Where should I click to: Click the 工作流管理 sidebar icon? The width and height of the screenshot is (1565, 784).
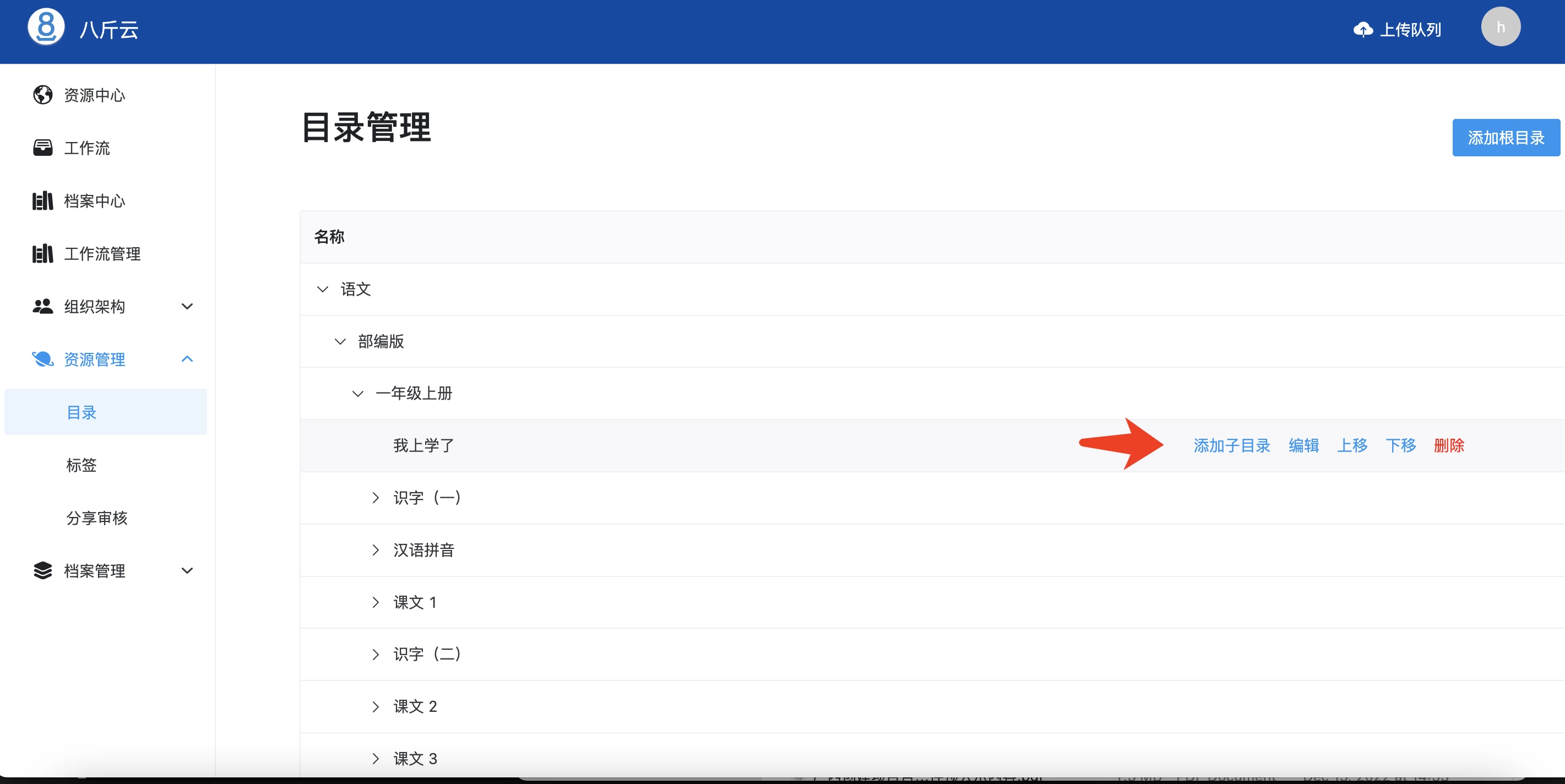(42, 253)
